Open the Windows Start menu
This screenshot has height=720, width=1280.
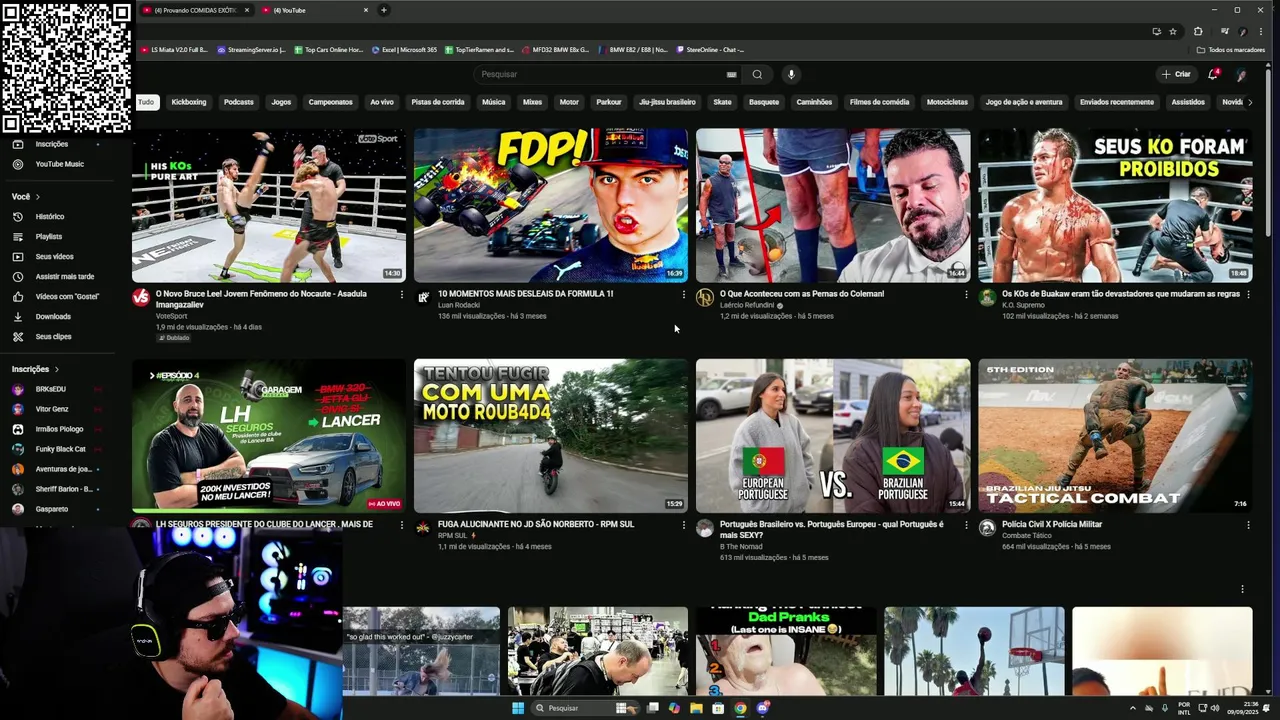pos(518,708)
